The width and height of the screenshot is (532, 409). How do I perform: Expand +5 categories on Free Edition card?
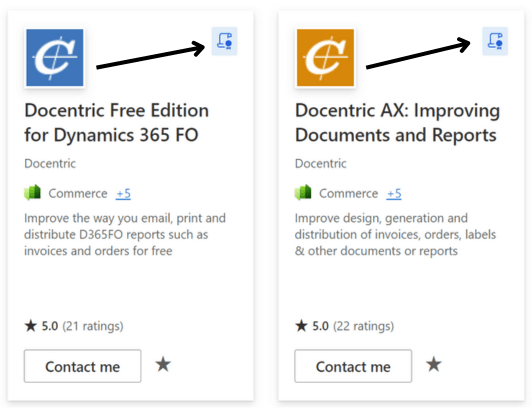tap(123, 193)
